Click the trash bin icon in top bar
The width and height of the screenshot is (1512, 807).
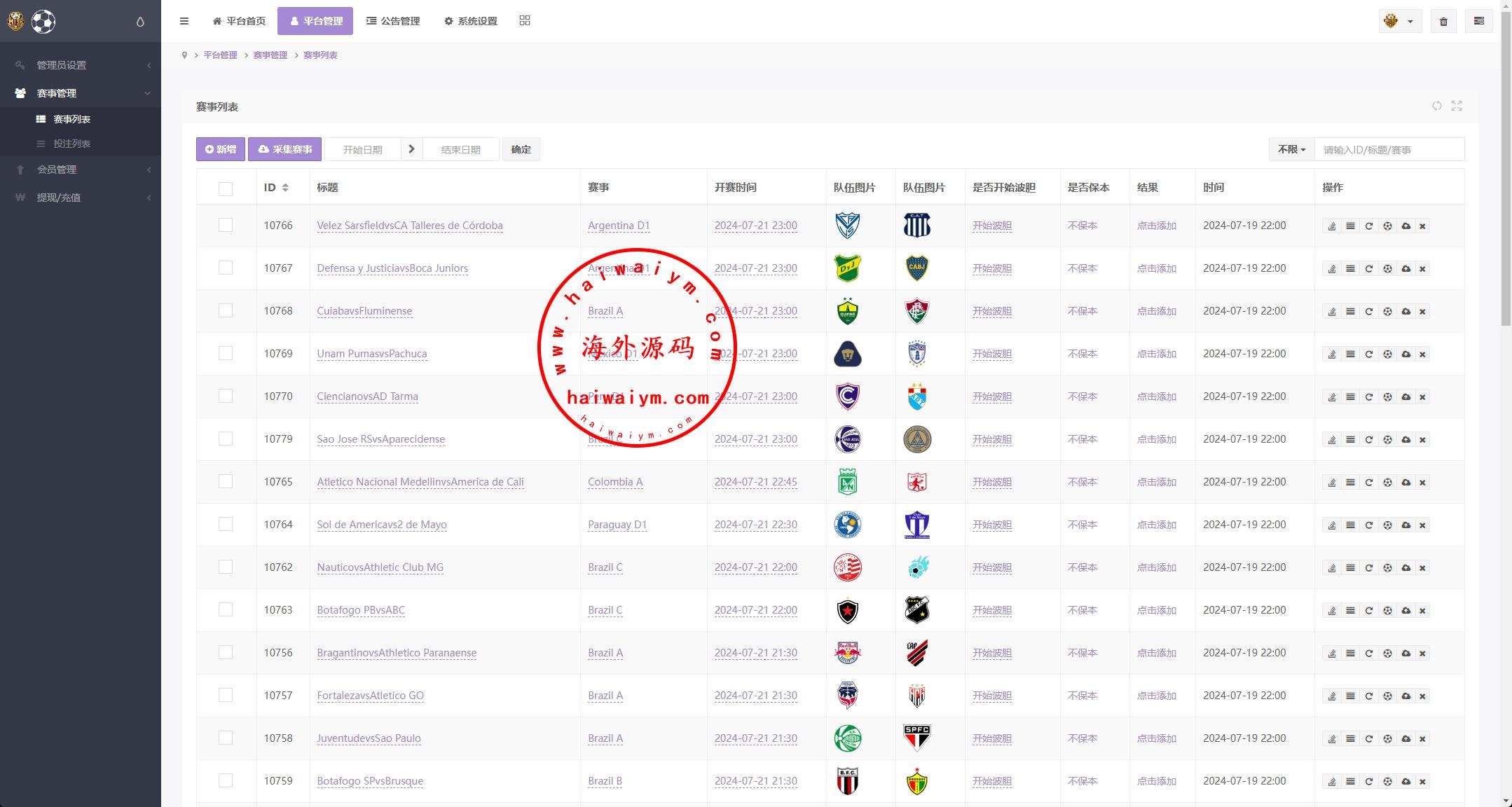point(1443,22)
